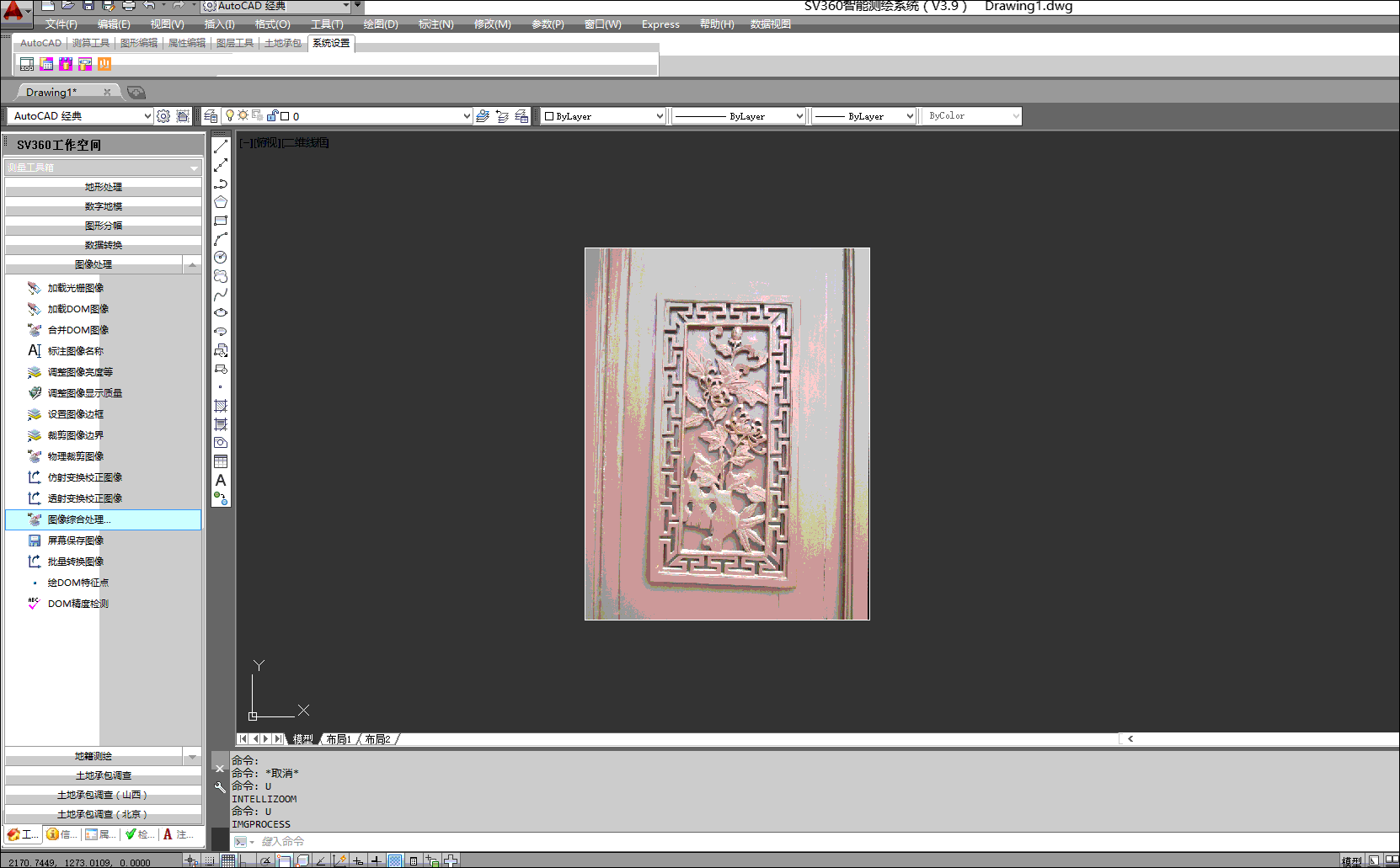Select the Line draw tool

click(221, 146)
